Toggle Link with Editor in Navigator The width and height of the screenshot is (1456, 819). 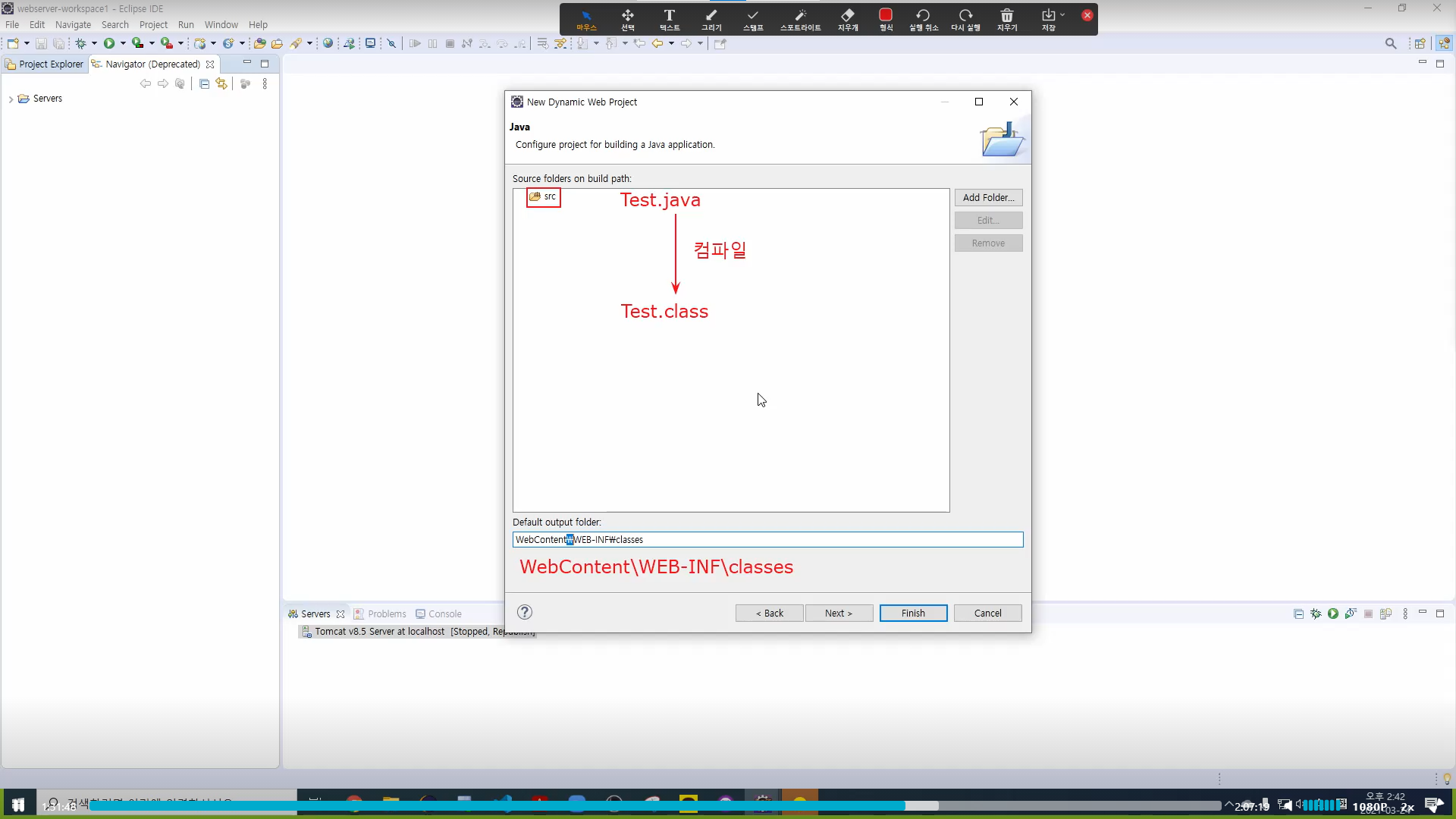pyautogui.click(x=221, y=83)
